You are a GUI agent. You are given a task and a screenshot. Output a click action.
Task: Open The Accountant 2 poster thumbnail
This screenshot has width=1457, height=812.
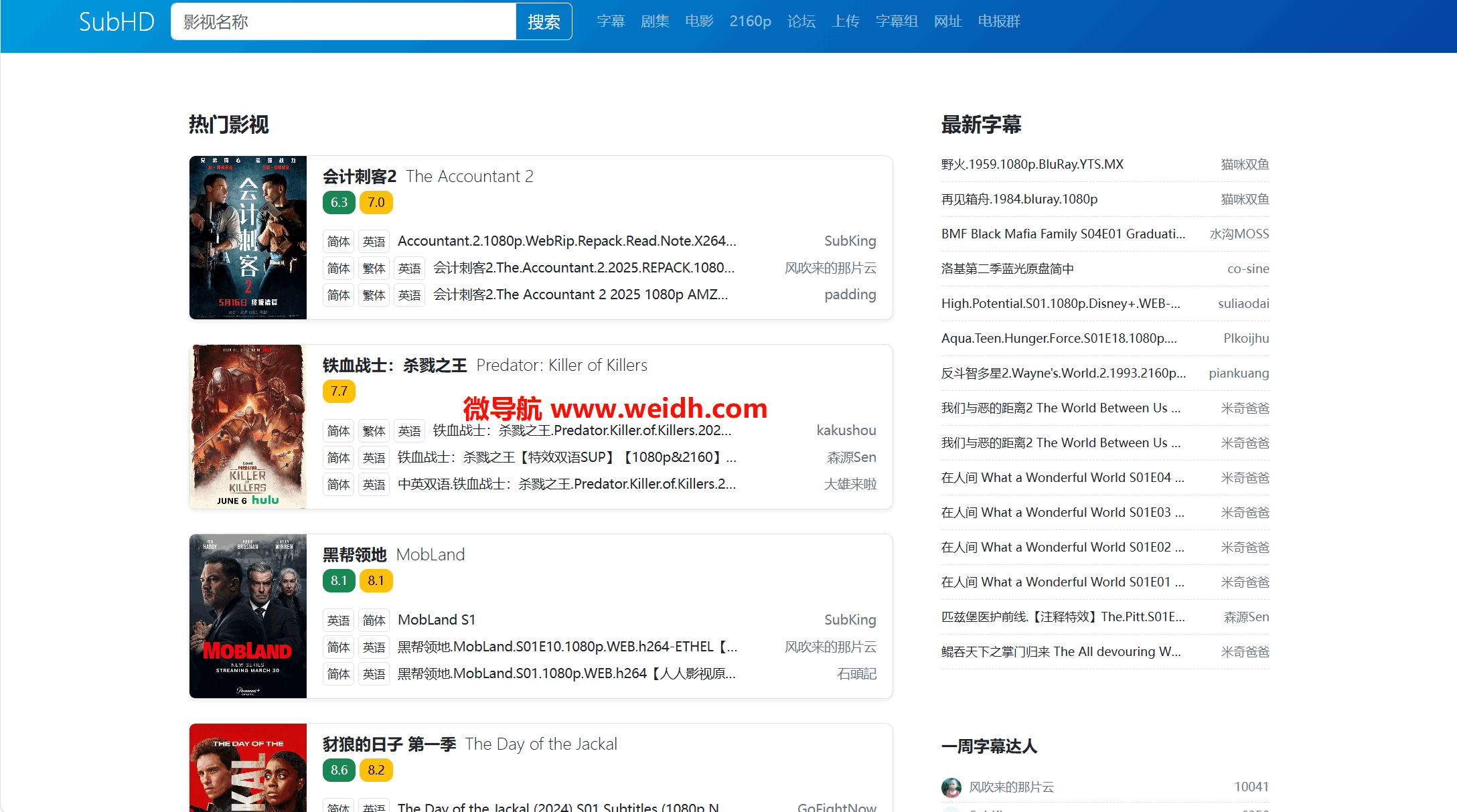point(248,238)
